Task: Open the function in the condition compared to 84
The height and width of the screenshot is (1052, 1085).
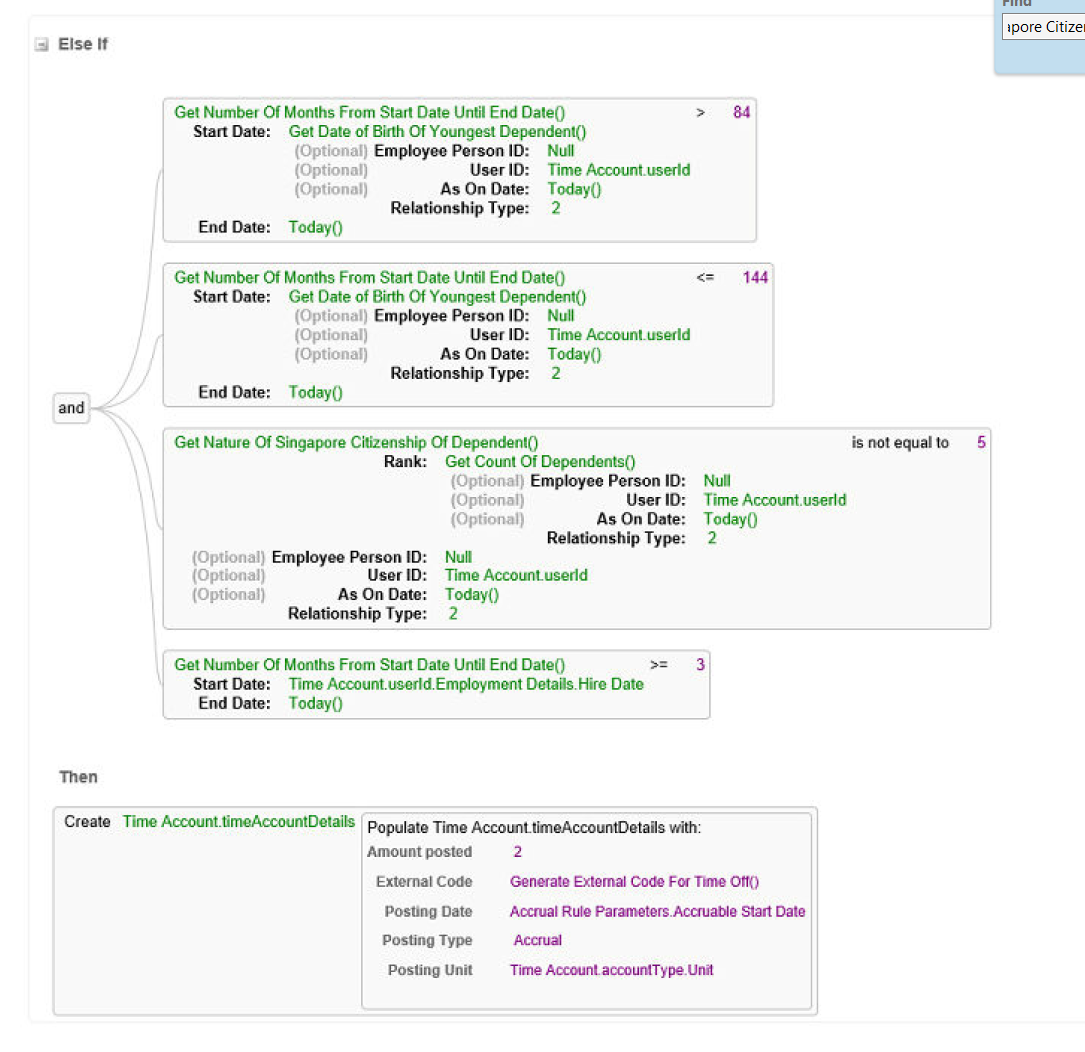Action: pos(370,112)
